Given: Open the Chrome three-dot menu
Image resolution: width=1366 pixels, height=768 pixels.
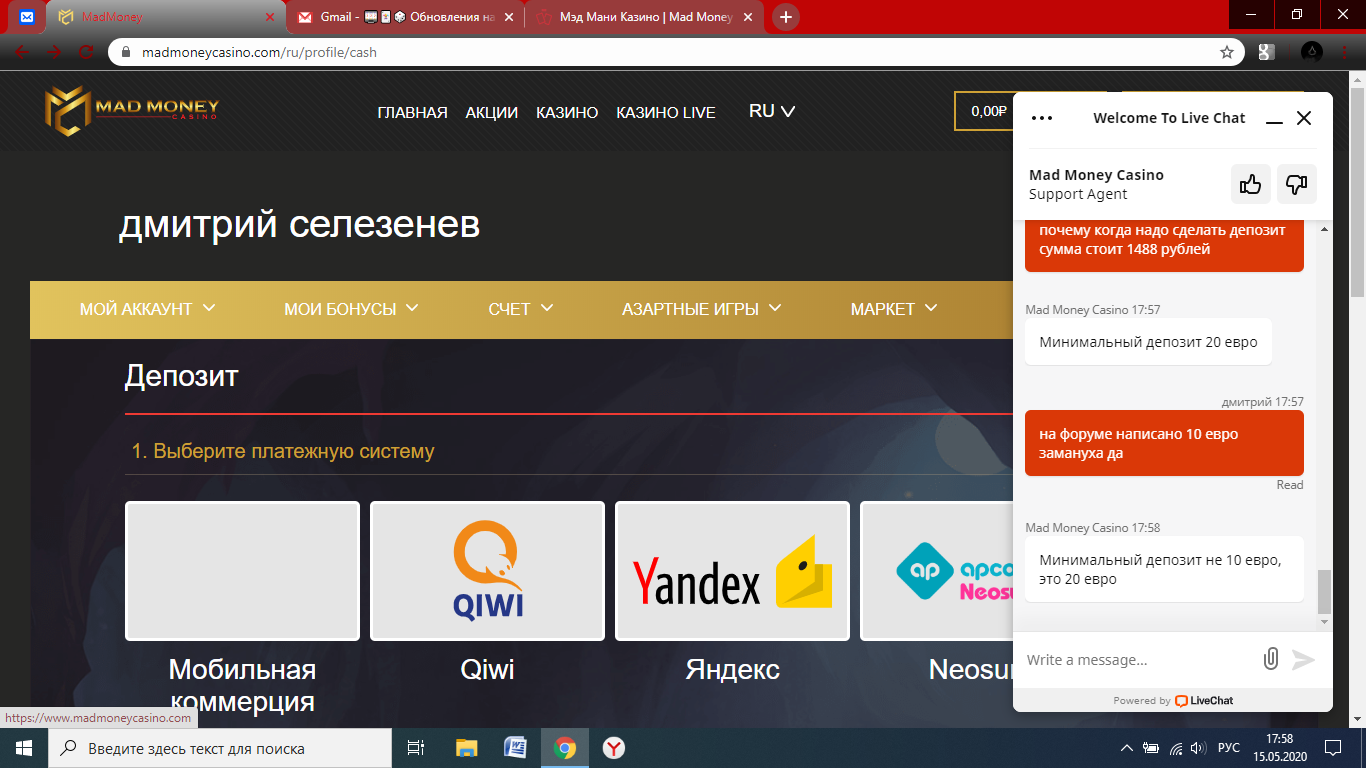Looking at the screenshot, I should point(1346,52).
